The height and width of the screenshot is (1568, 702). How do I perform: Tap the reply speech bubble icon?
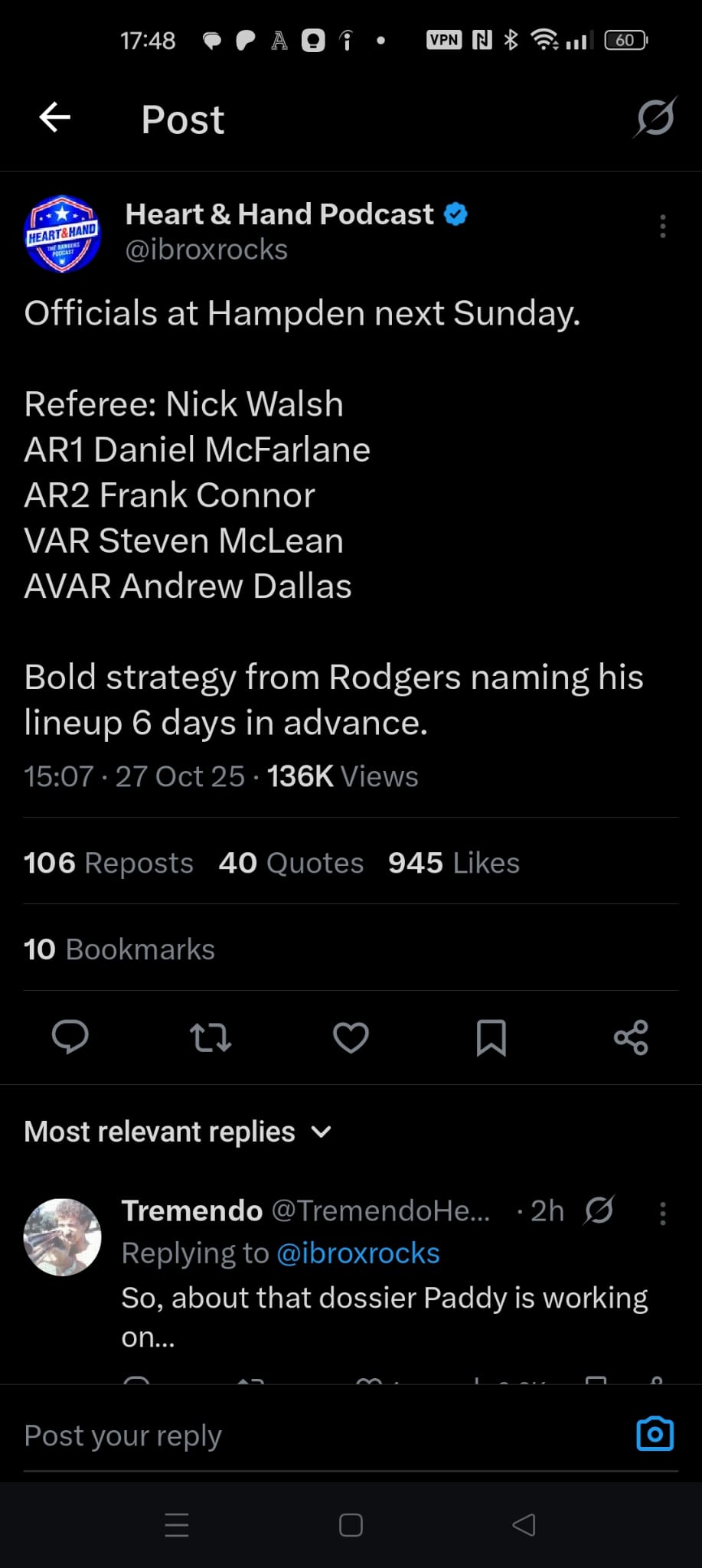tap(70, 1037)
